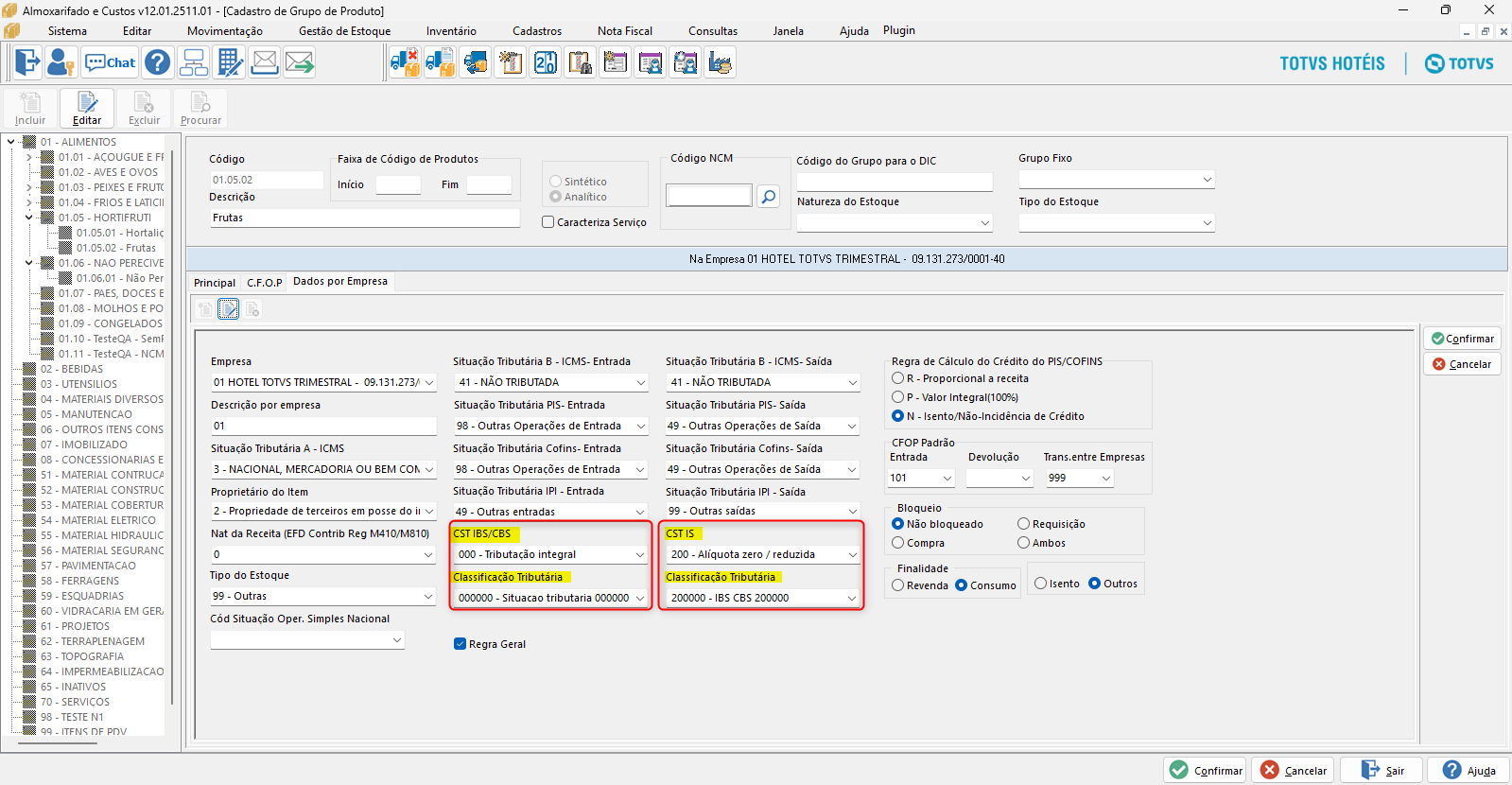Click the purple window with person icon

[x=651, y=62]
